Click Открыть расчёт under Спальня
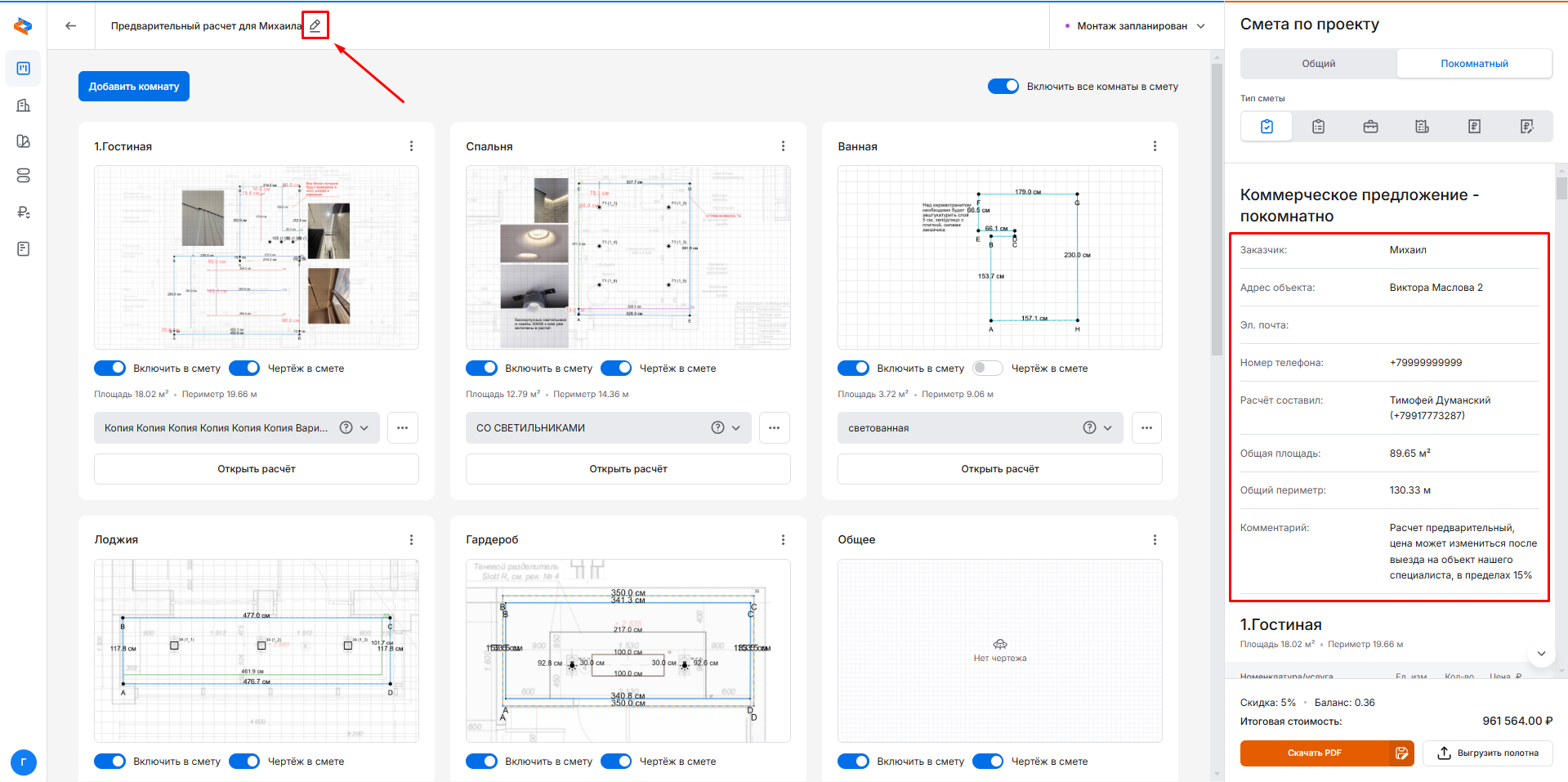Viewport: 1568px width, 782px height. point(628,469)
